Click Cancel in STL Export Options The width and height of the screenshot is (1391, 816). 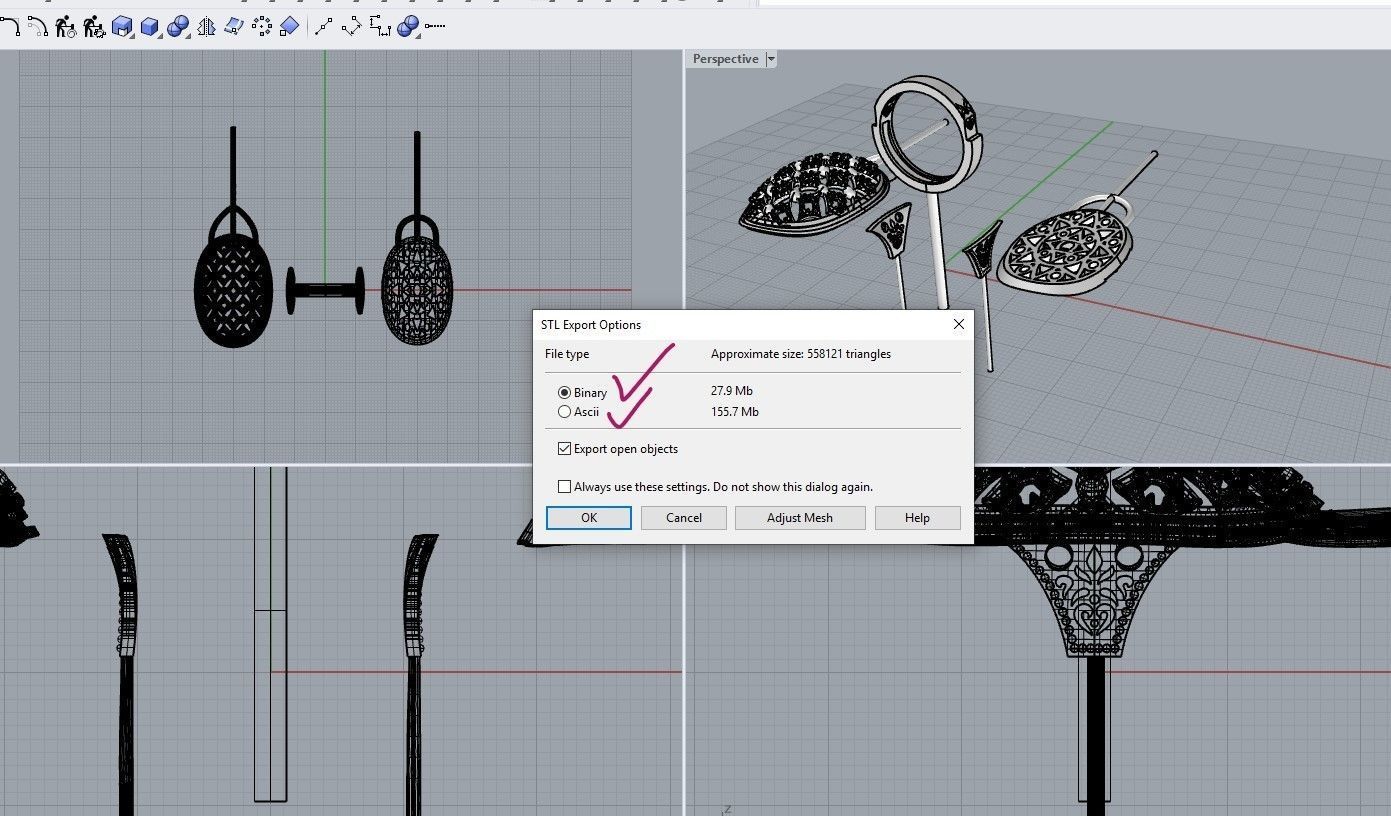(x=684, y=518)
